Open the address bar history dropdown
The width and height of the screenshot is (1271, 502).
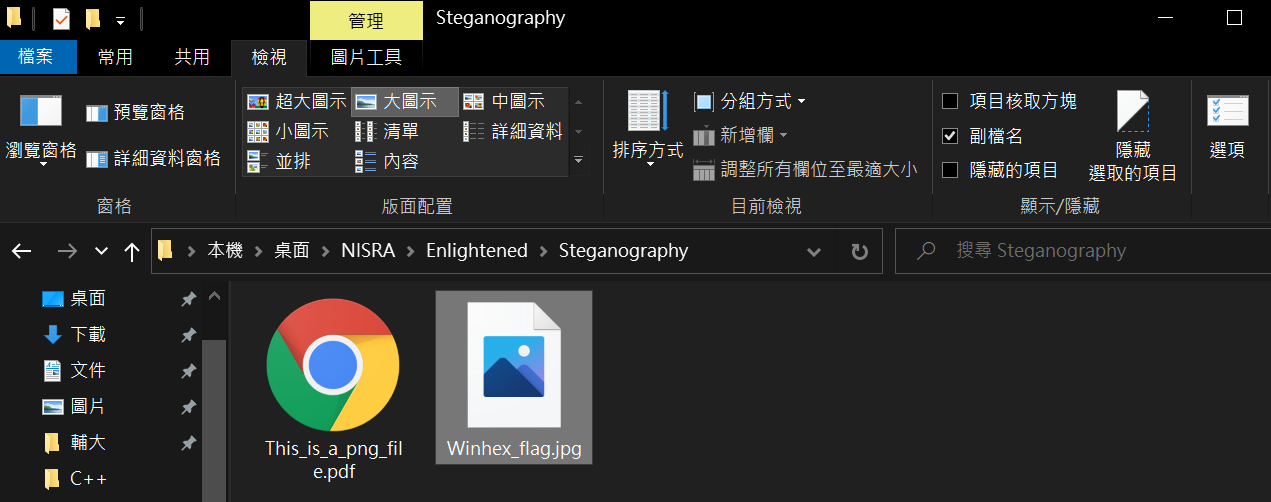coord(814,251)
